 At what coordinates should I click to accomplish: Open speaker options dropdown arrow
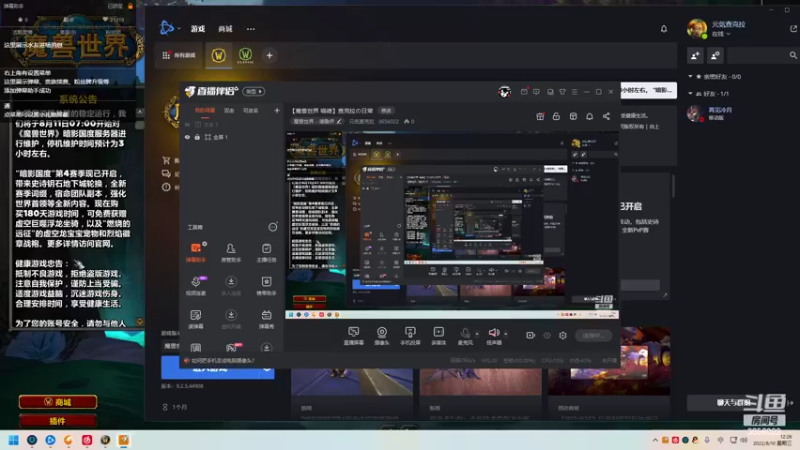[506, 334]
